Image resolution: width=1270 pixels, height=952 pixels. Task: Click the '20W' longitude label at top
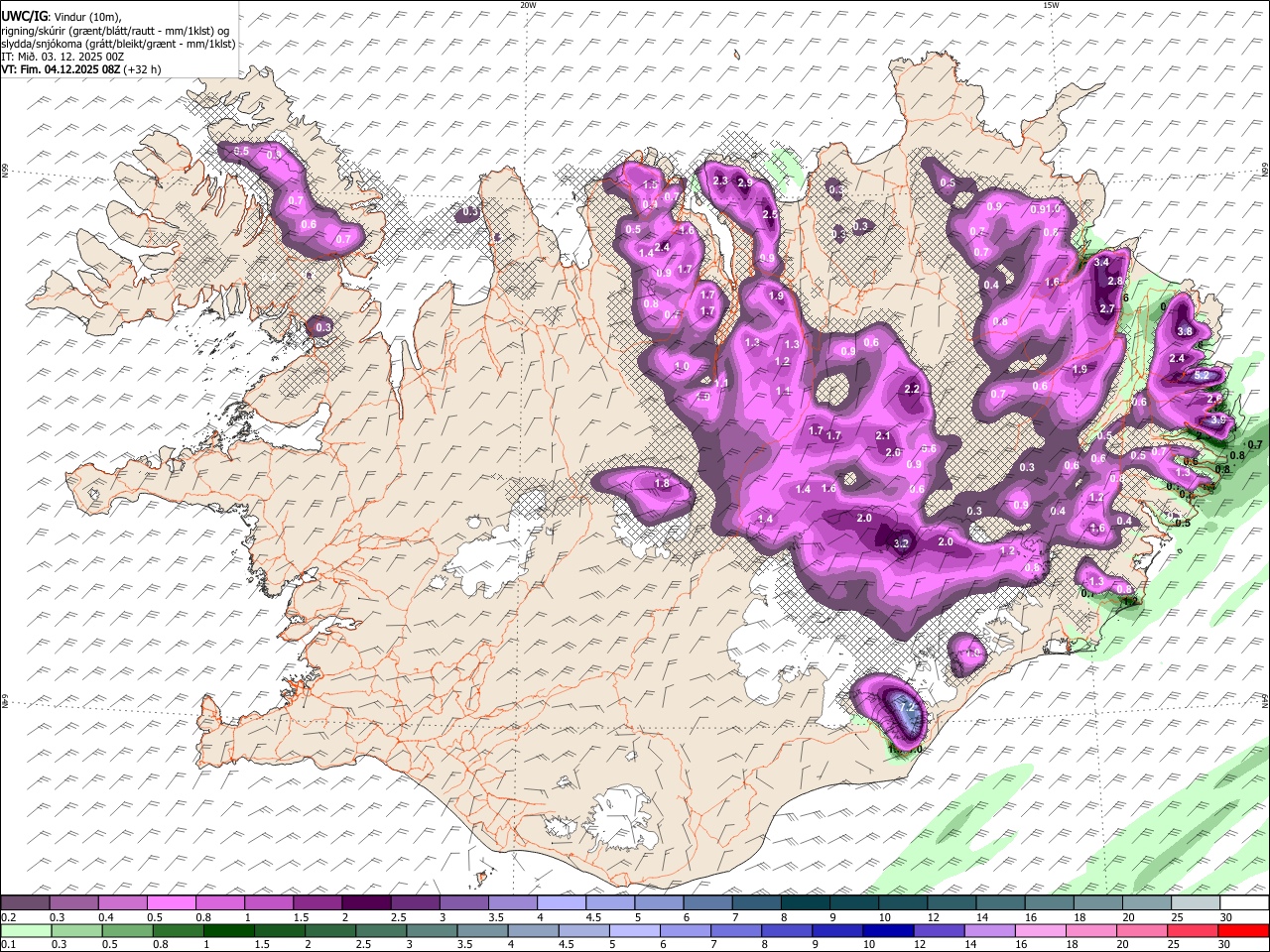(528, 5)
